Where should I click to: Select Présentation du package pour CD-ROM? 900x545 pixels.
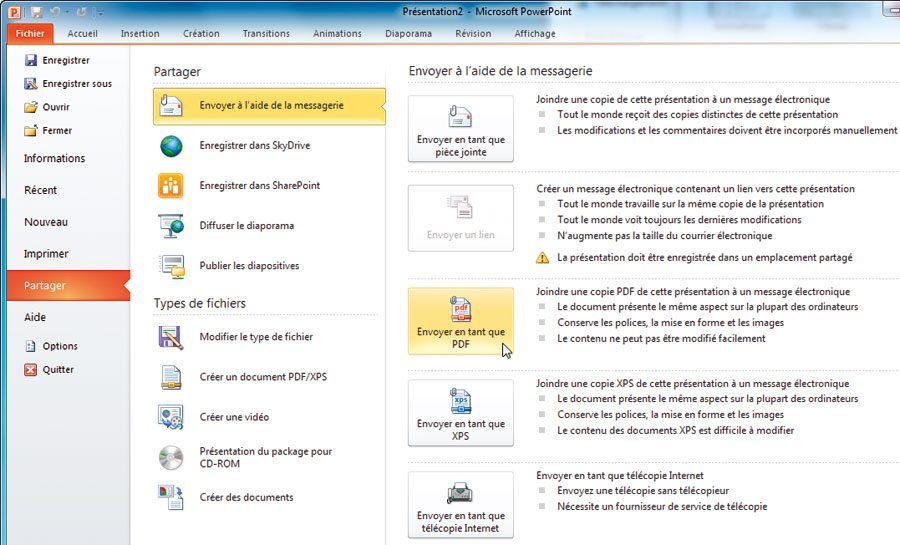265,457
